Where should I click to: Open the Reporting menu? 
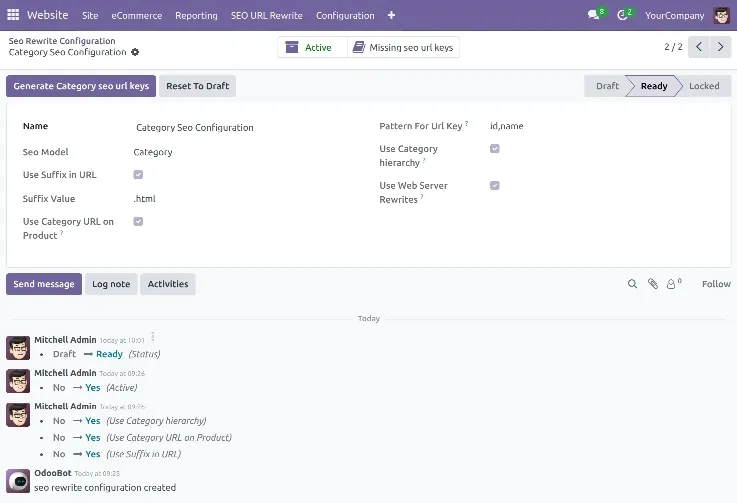click(196, 16)
